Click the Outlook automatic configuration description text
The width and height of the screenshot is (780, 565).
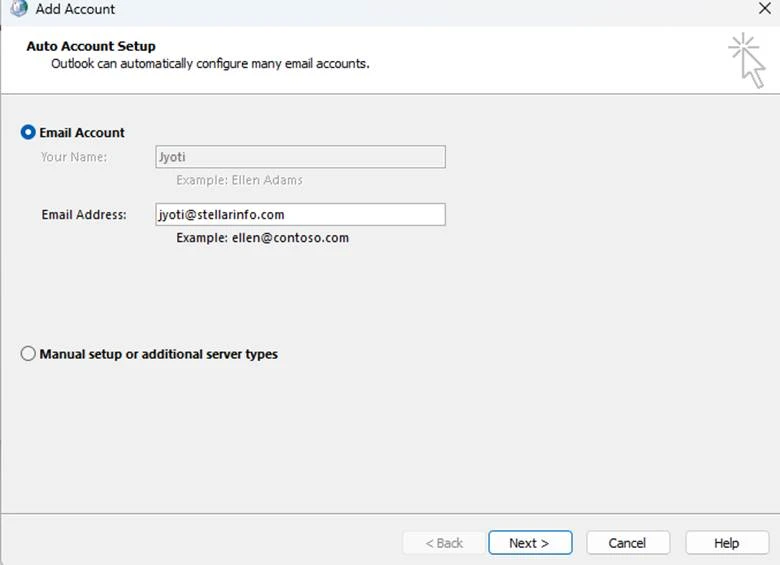tap(210, 63)
